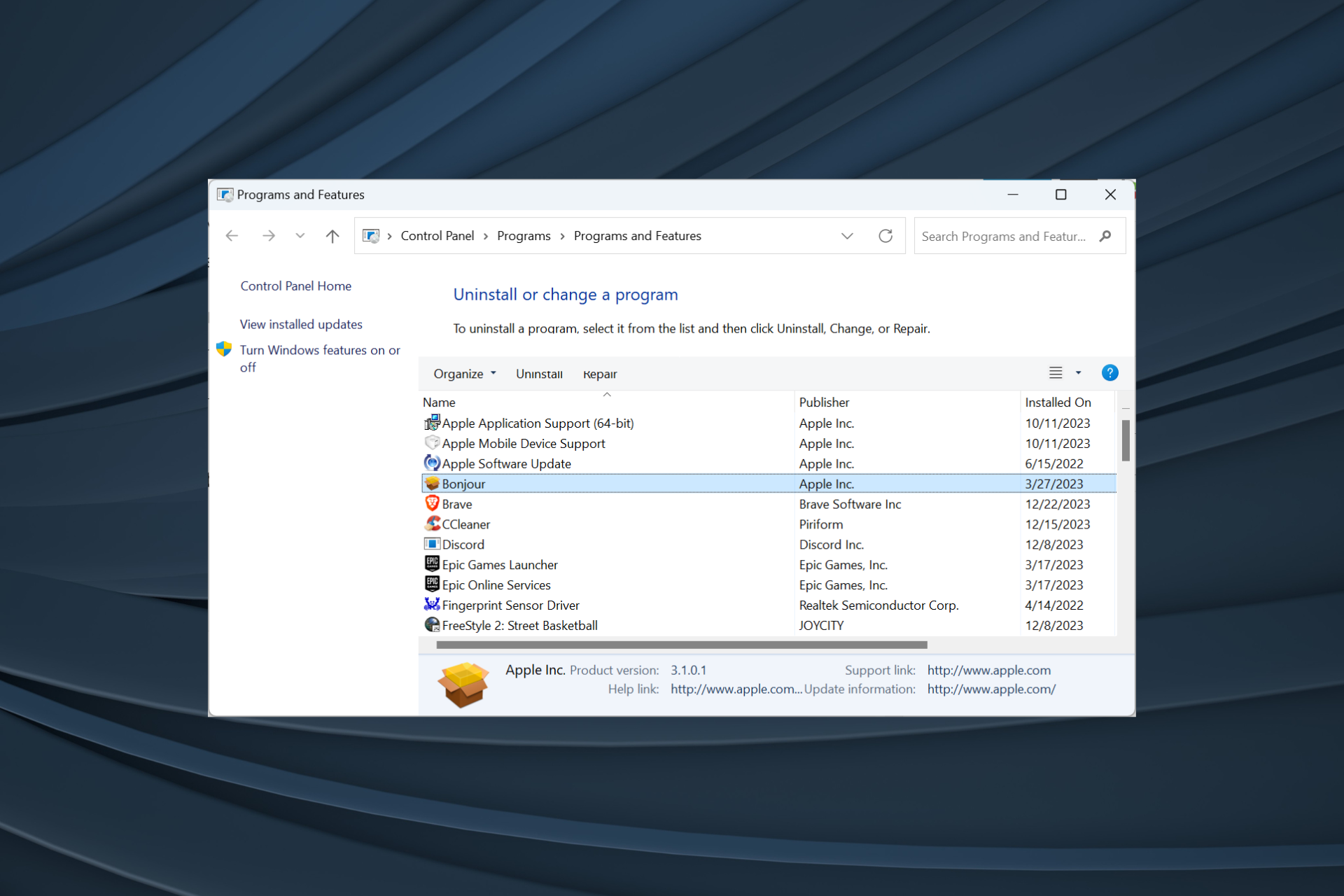
Task: Click the search magnifier icon
Action: pyautogui.click(x=1105, y=236)
